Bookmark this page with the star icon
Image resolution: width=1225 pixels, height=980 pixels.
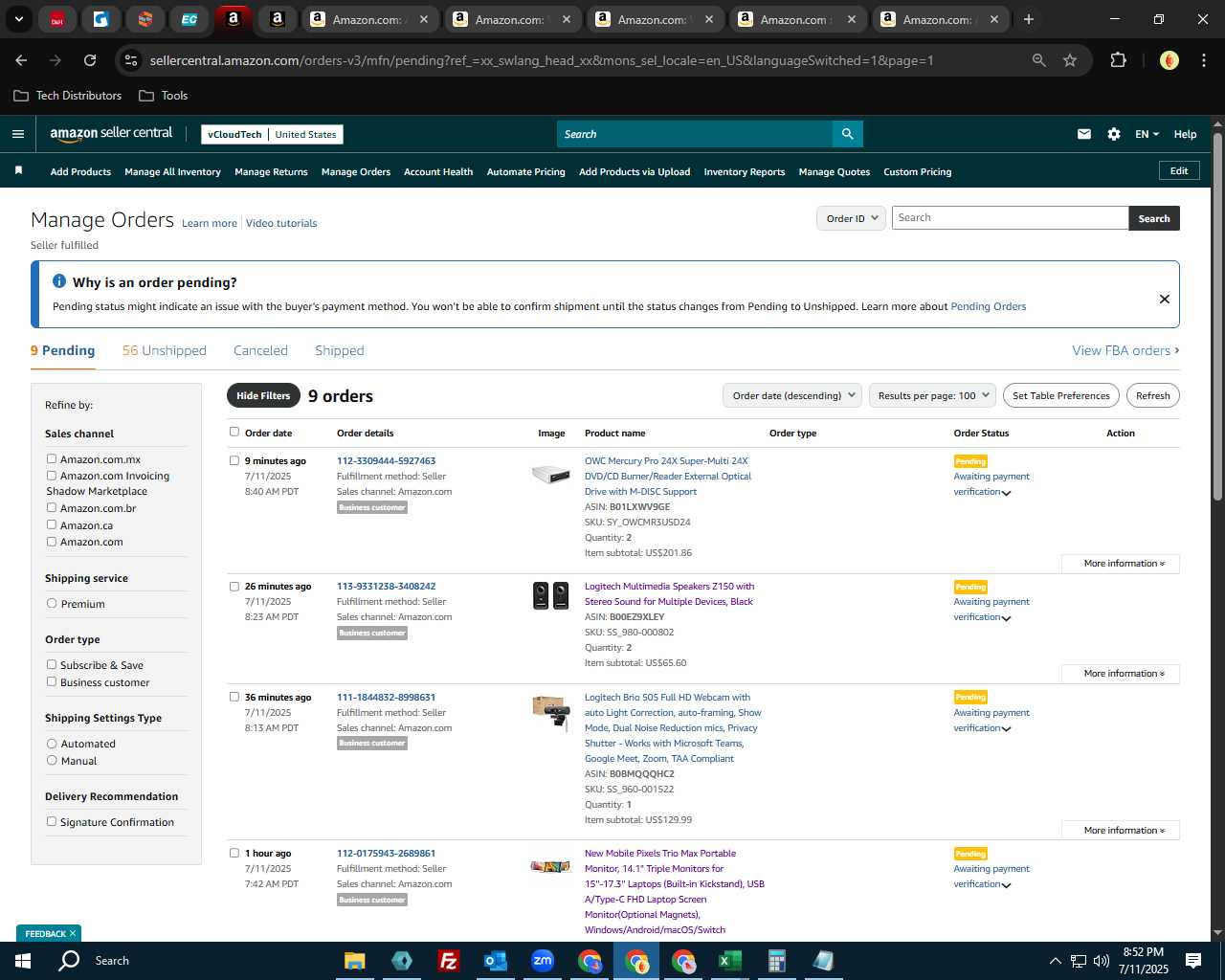click(1070, 60)
